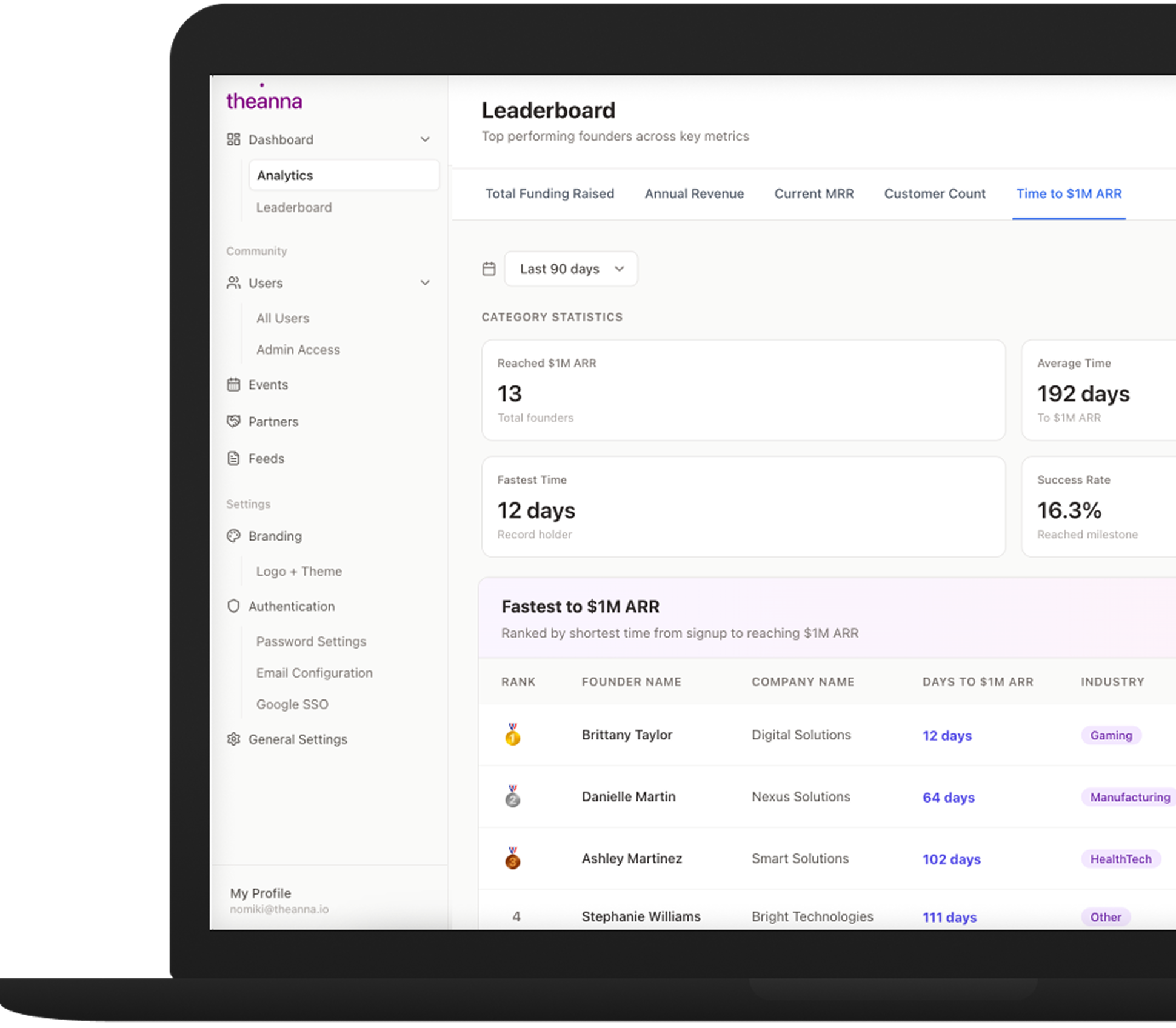The width and height of the screenshot is (1176, 1028).
Task: Click the Users people icon
Action: [x=233, y=283]
